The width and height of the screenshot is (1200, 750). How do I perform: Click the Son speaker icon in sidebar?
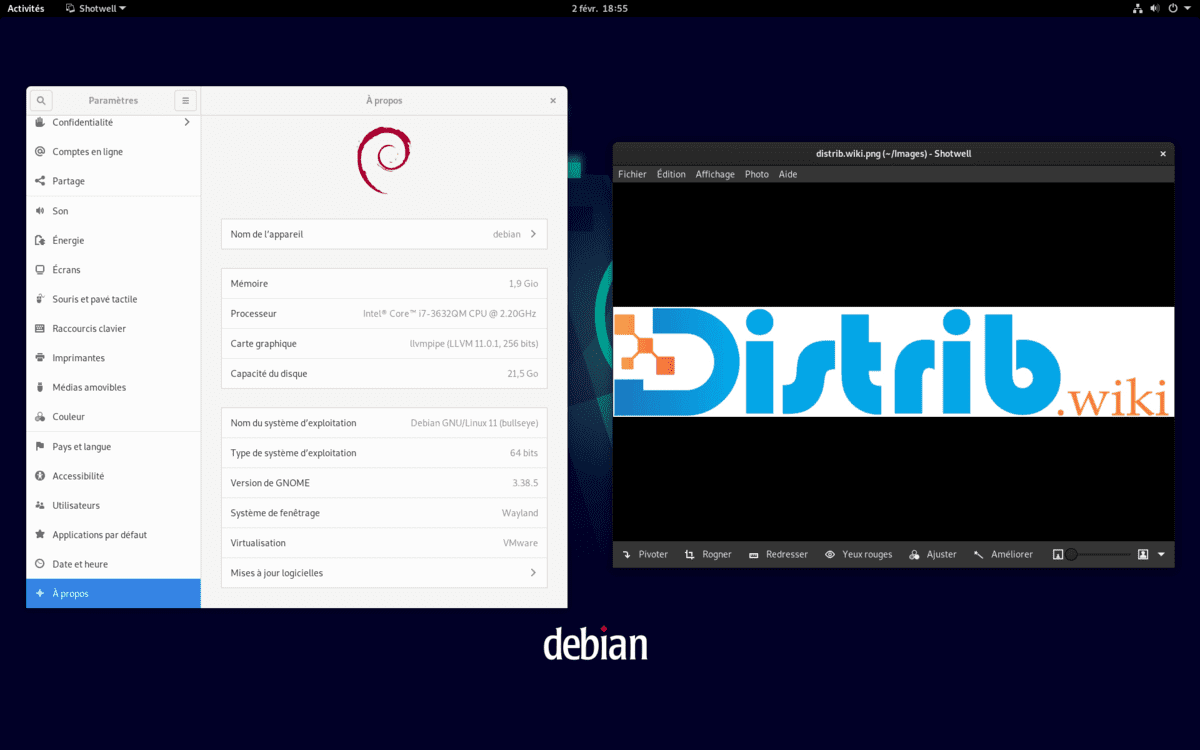(x=40, y=211)
